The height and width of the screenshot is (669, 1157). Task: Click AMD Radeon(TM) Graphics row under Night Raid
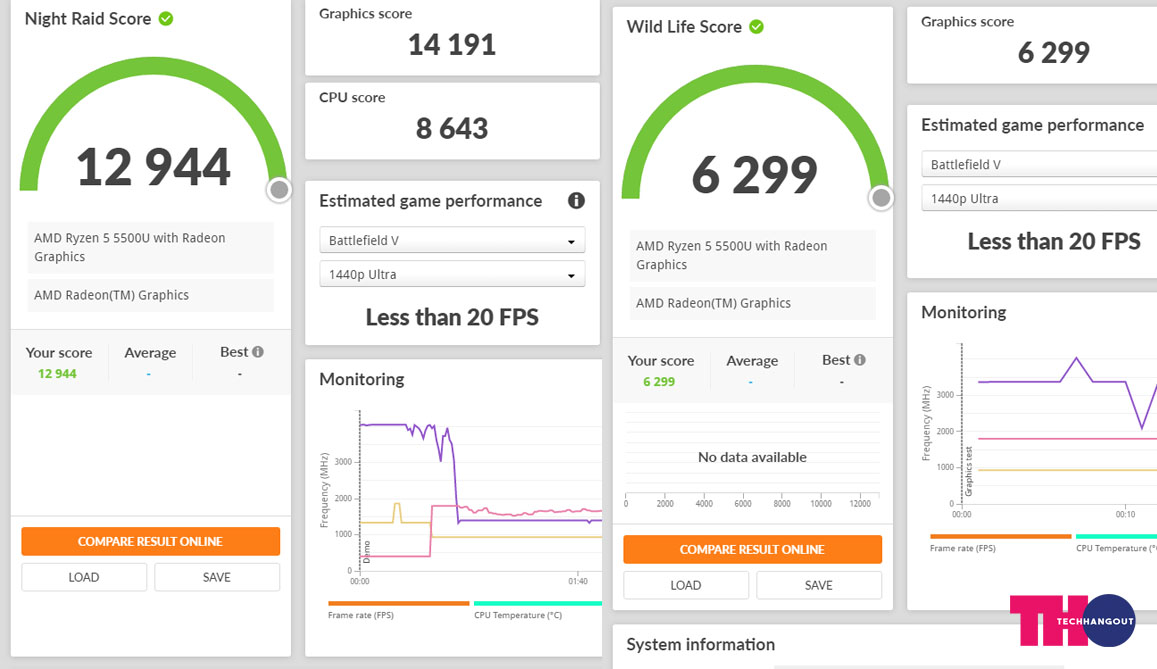[151, 295]
